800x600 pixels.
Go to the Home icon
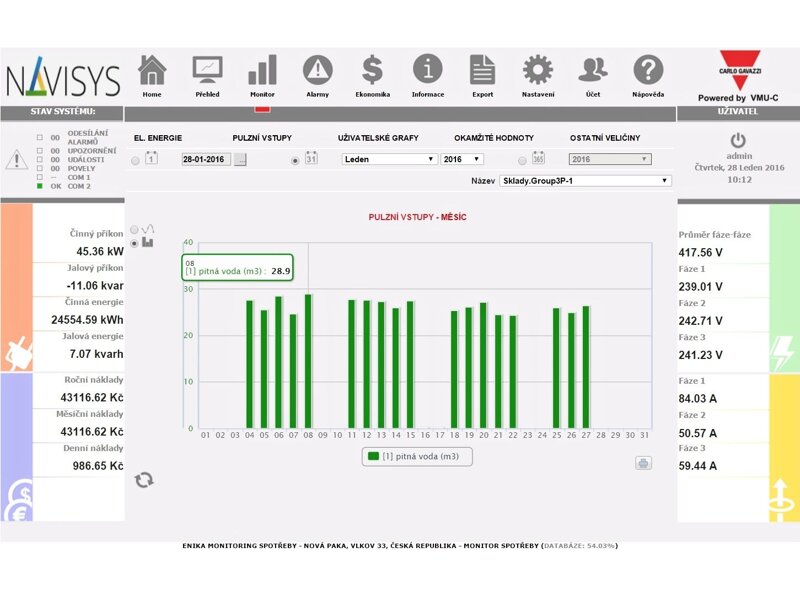point(152,72)
